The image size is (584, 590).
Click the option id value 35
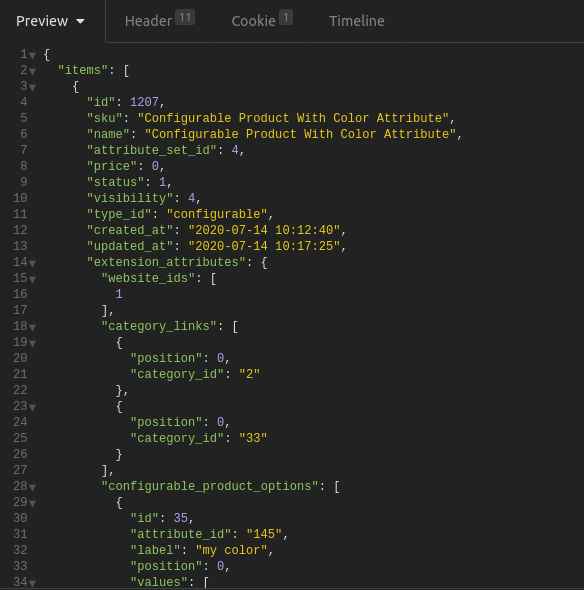[x=181, y=518]
